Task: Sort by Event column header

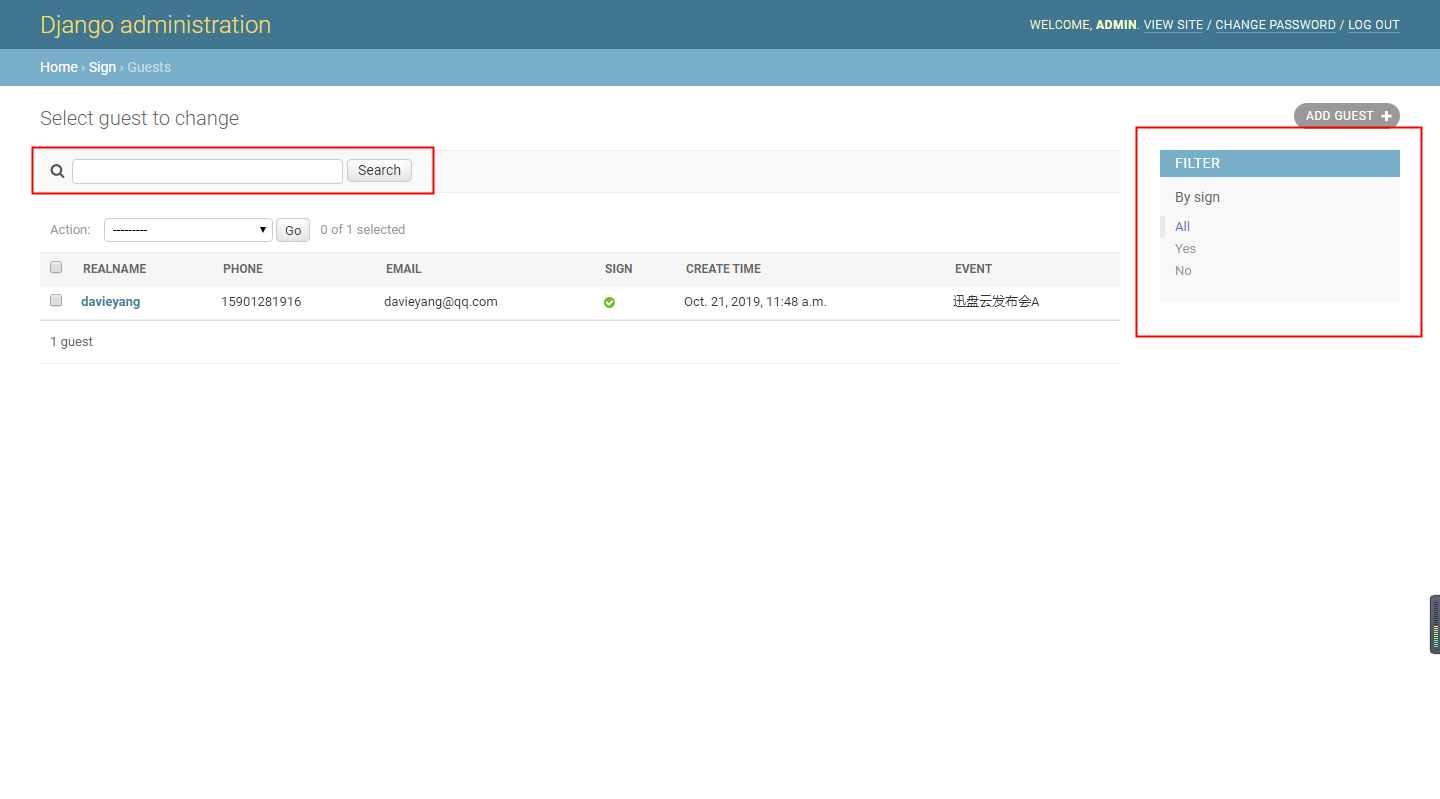Action: pyautogui.click(x=973, y=269)
